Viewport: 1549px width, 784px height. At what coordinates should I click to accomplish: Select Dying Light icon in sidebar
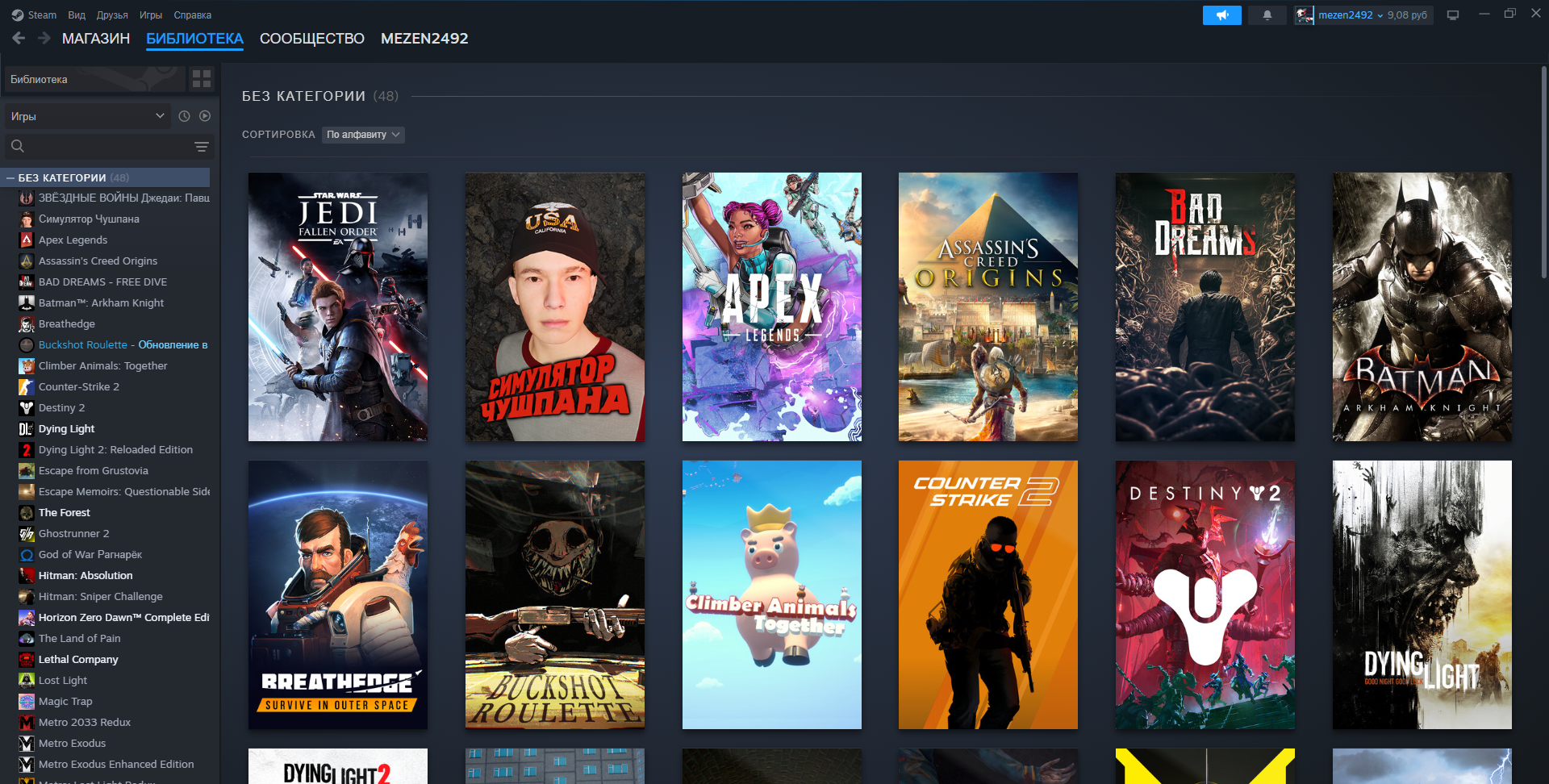point(27,428)
